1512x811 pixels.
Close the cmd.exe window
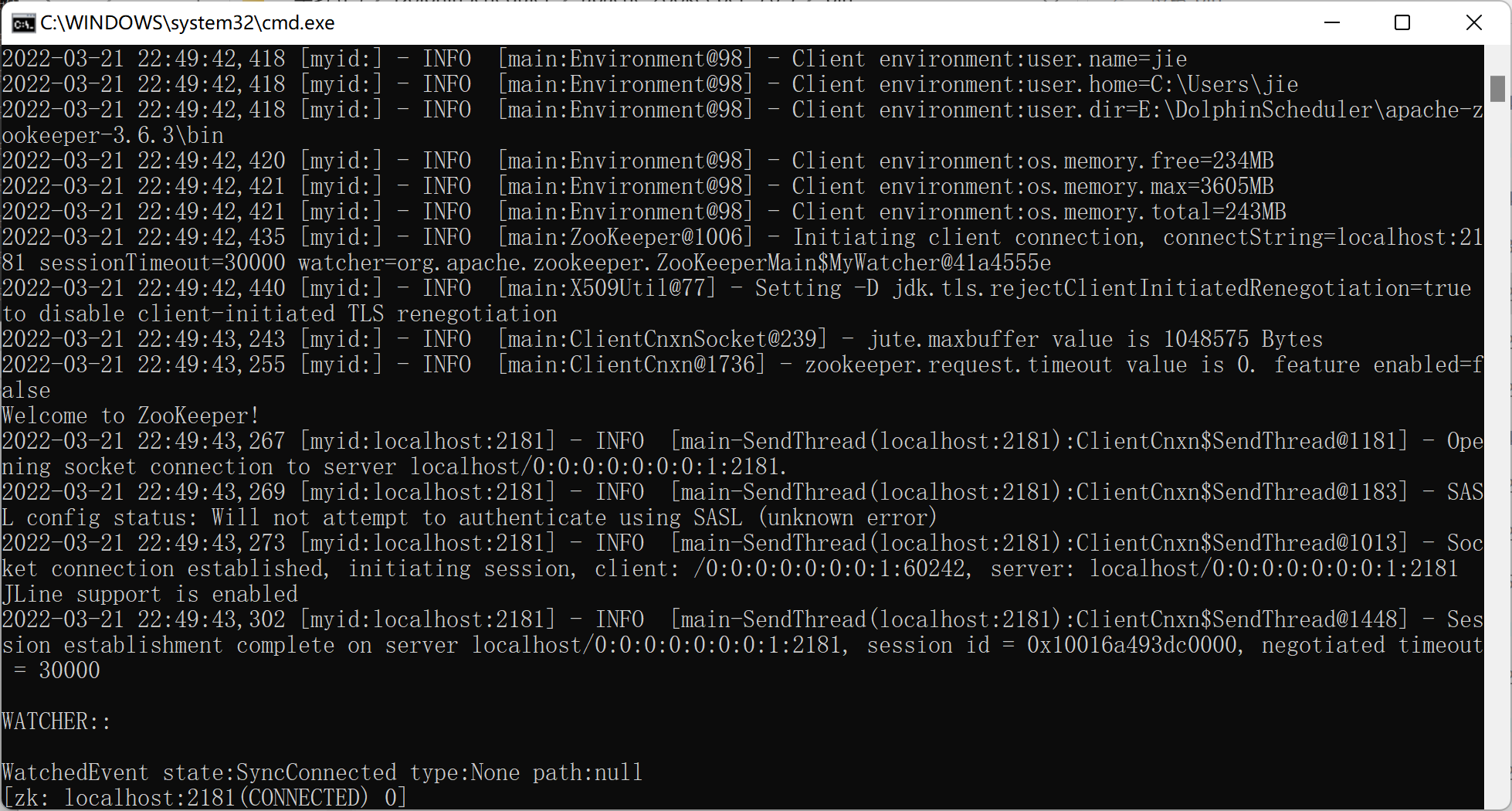click(x=1473, y=22)
